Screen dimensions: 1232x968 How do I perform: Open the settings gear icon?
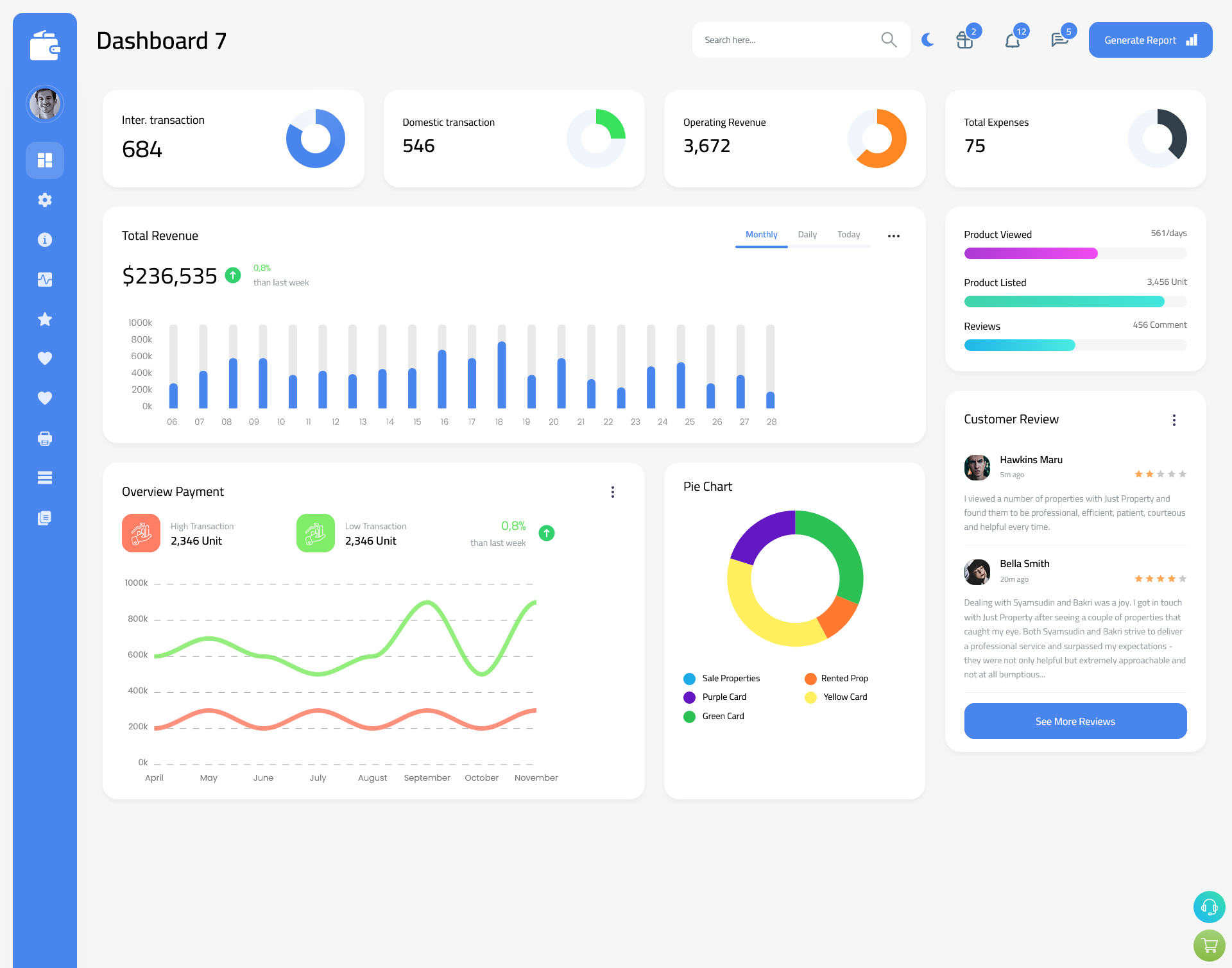tap(45, 199)
